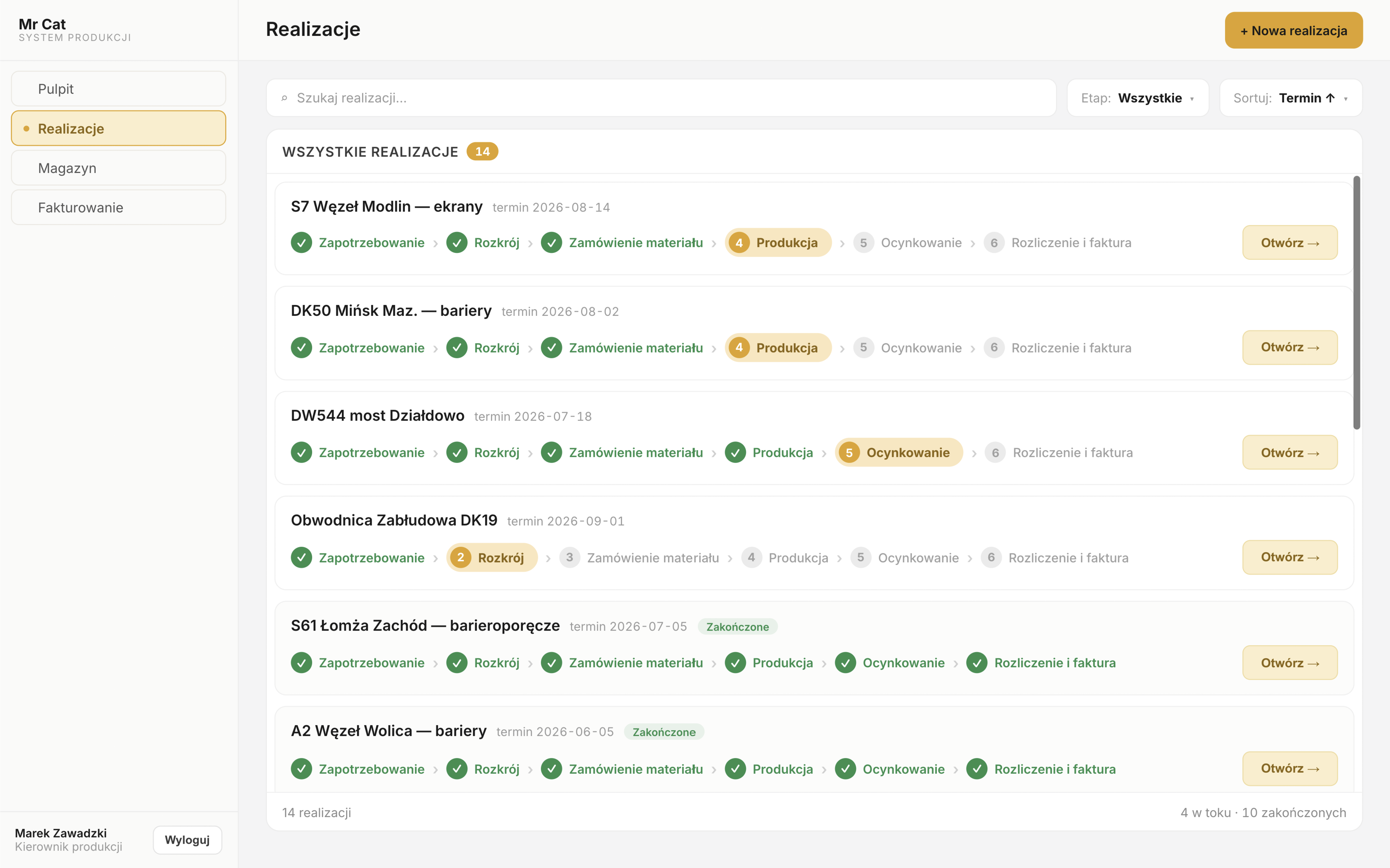
Task: Focus the Szukaj realizacji search field
Action: (x=661, y=98)
